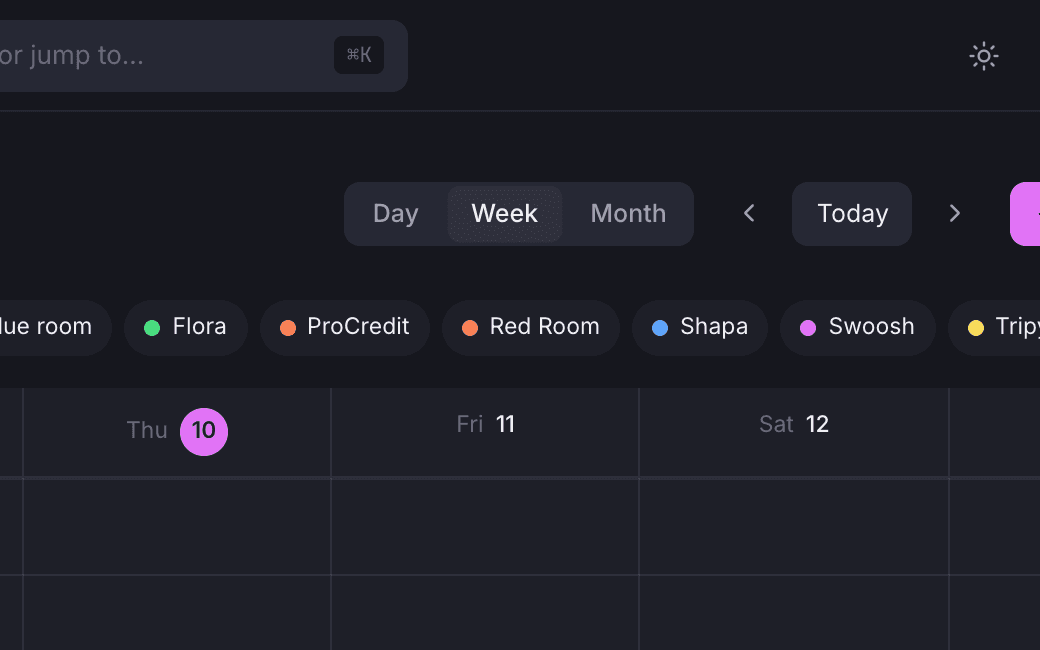Image resolution: width=1040 pixels, height=650 pixels.
Task: Switch to Week view
Action: (x=505, y=214)
